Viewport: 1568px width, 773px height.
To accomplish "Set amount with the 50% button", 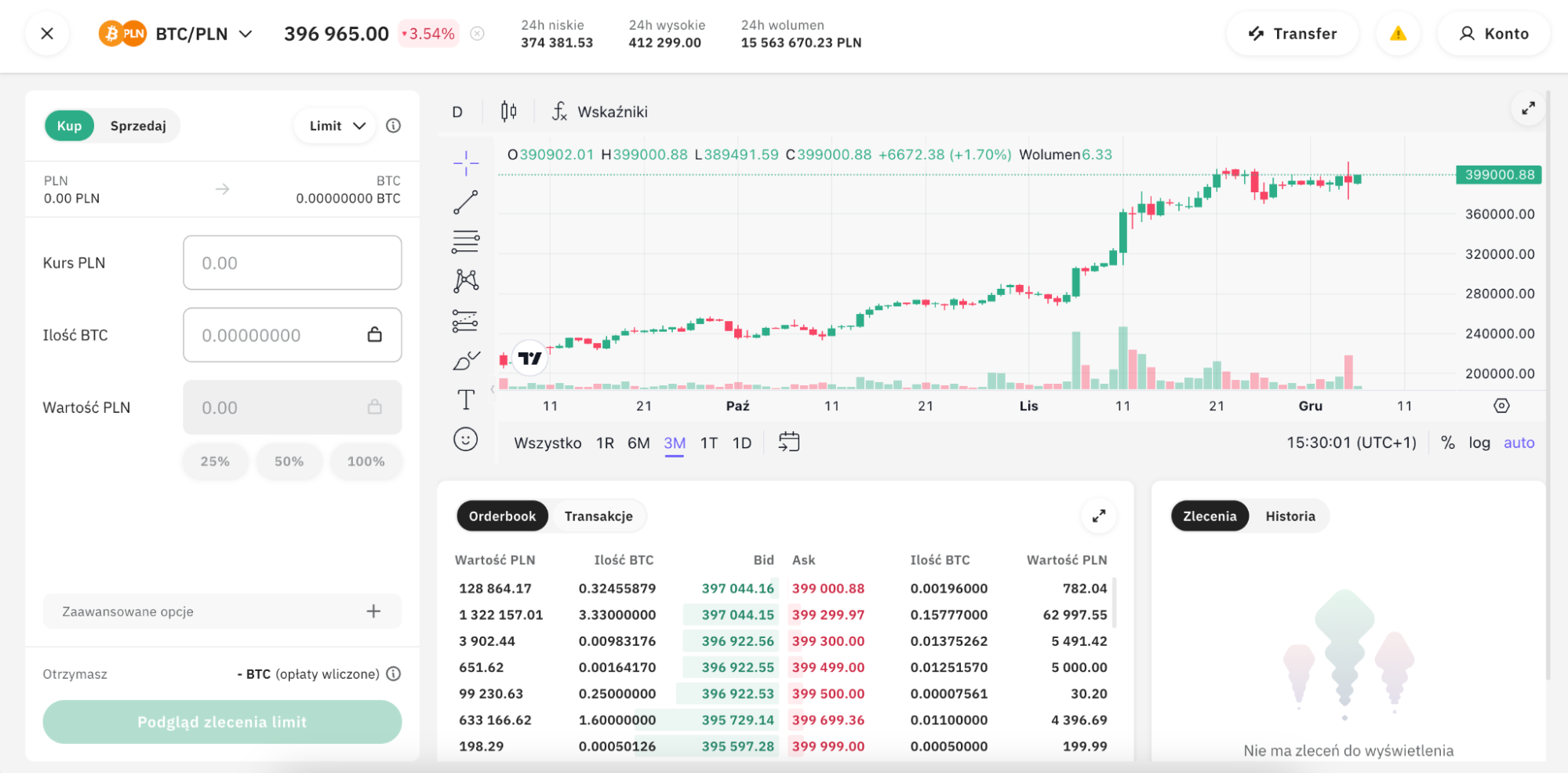I will [x=289, y=461].
